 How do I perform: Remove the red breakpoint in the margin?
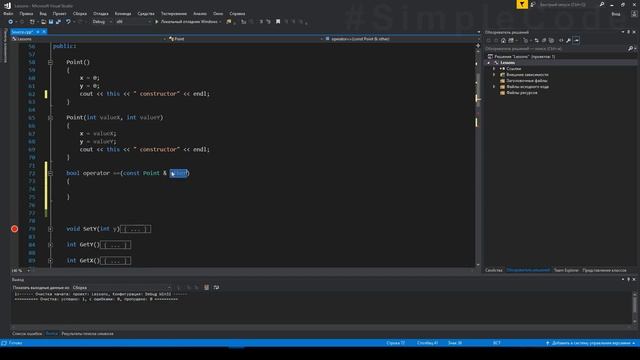pos(15,229)
